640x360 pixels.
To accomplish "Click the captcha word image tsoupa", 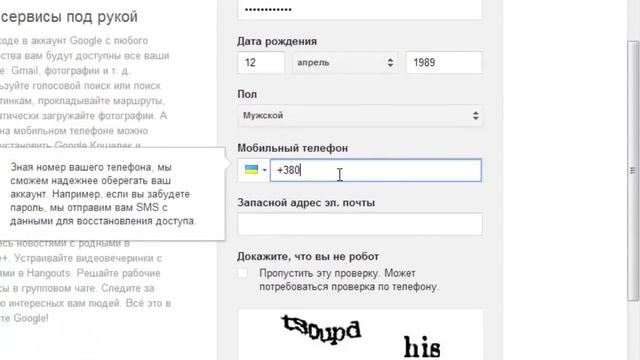I will (x=322, y=329).
